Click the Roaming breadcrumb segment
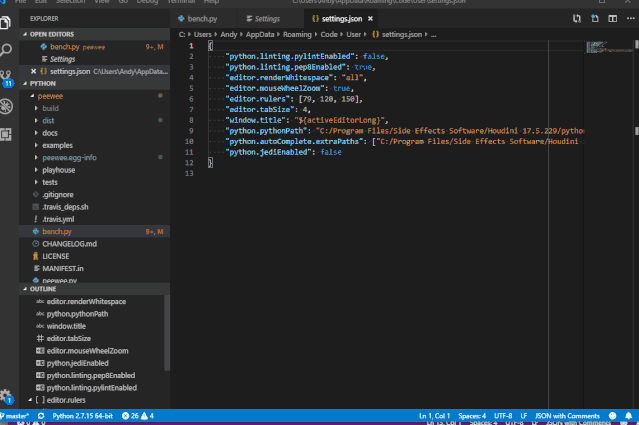Image resolution: width=639 pixels, height=425 pixels. 297,35
